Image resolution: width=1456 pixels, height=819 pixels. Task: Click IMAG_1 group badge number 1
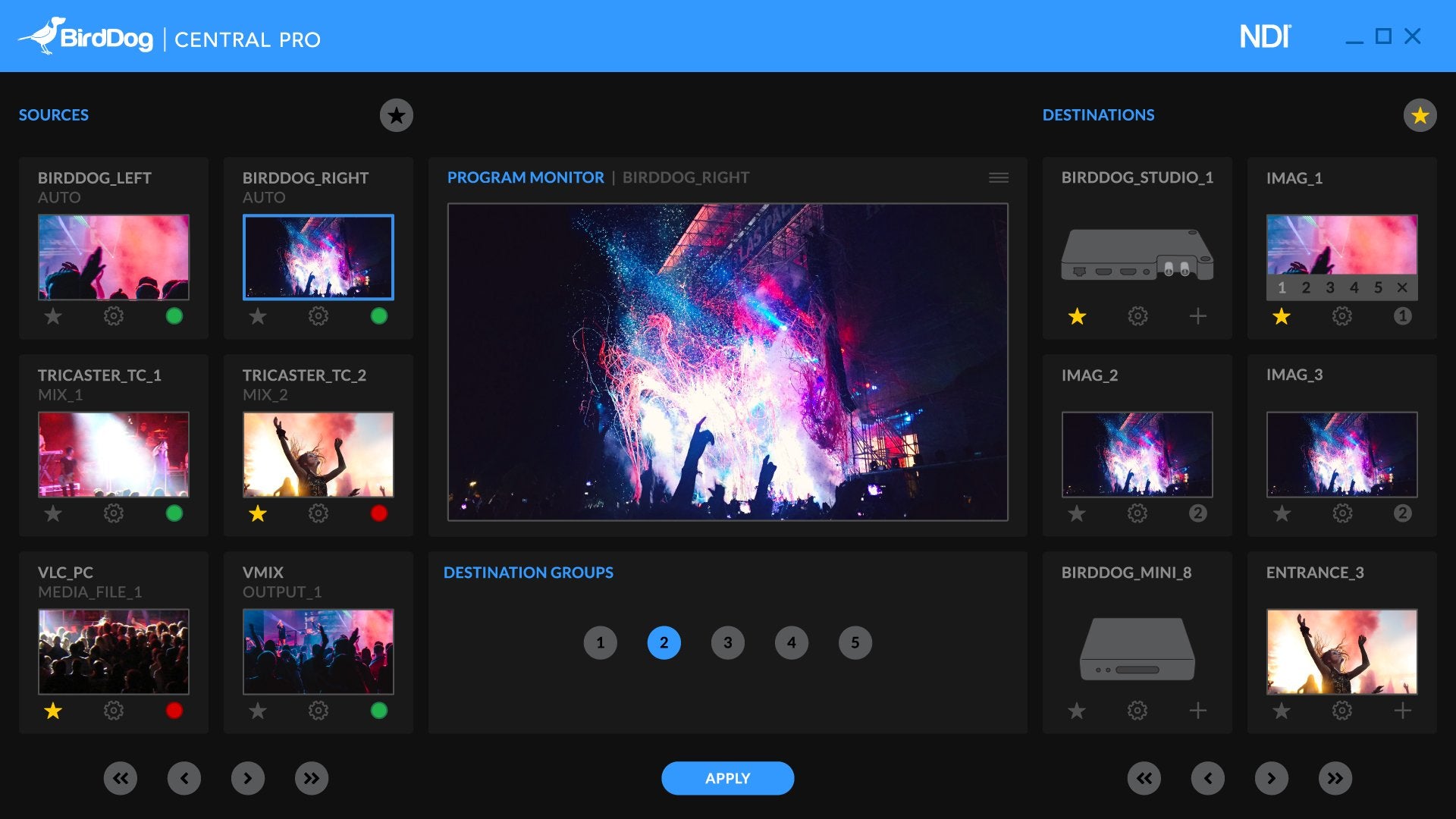[x=1403, y=316]
